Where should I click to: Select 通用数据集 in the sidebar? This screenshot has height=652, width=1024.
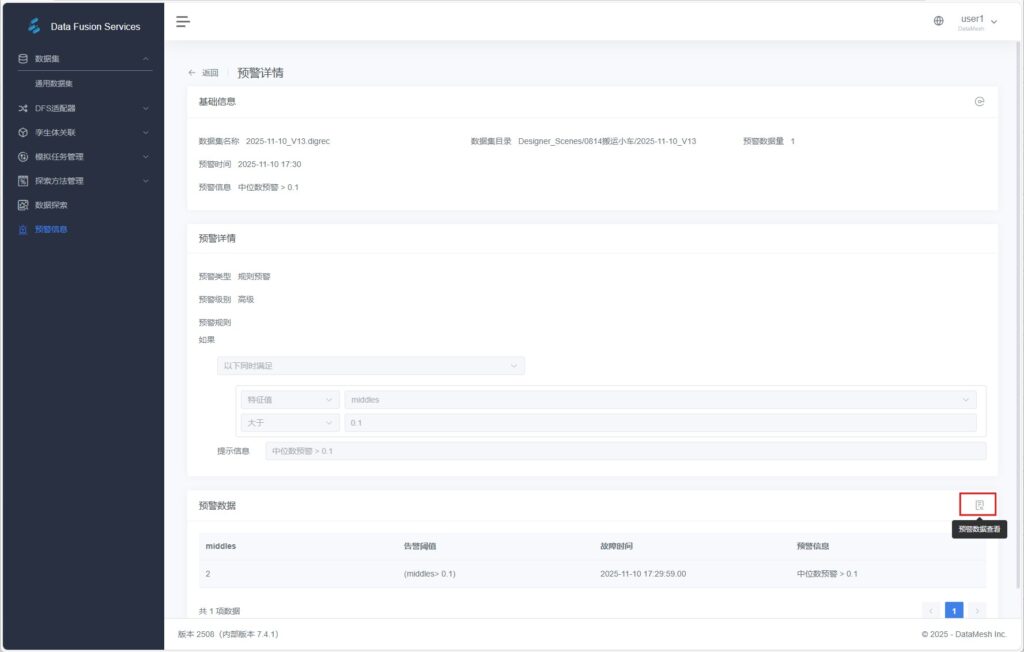coord(54,84)
